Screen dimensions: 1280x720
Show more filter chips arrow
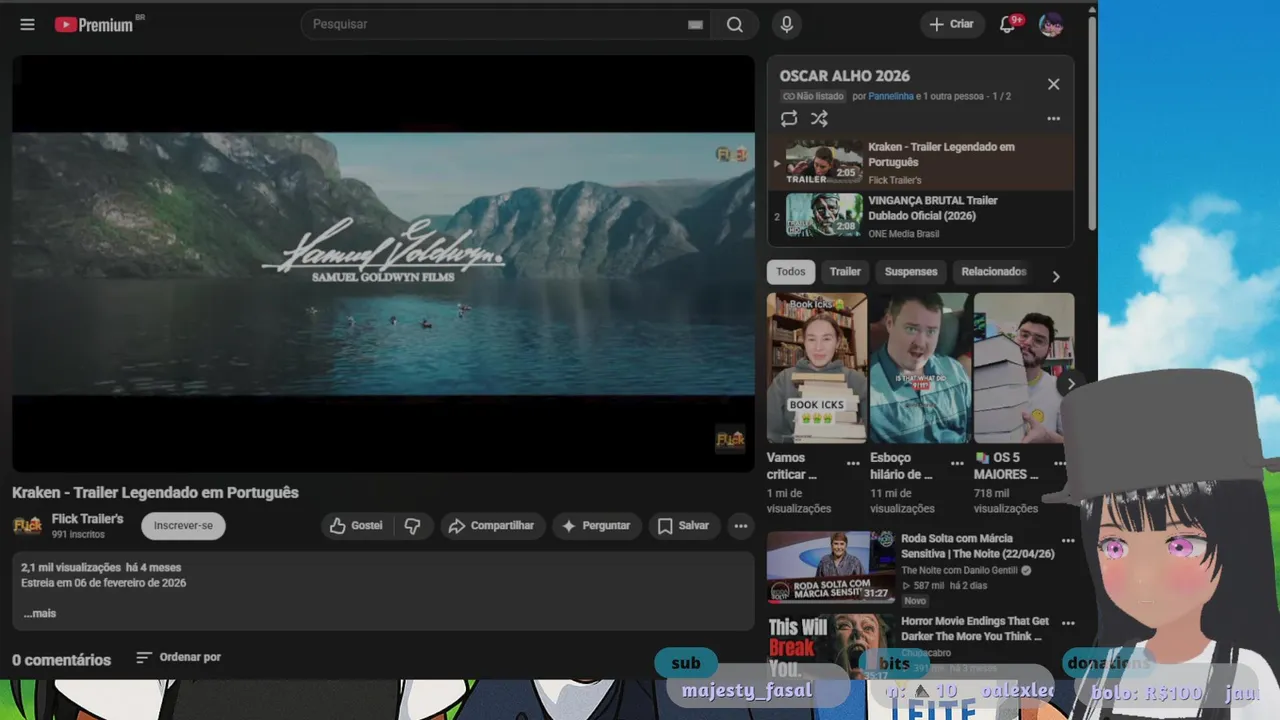(x=1055, y=276)
